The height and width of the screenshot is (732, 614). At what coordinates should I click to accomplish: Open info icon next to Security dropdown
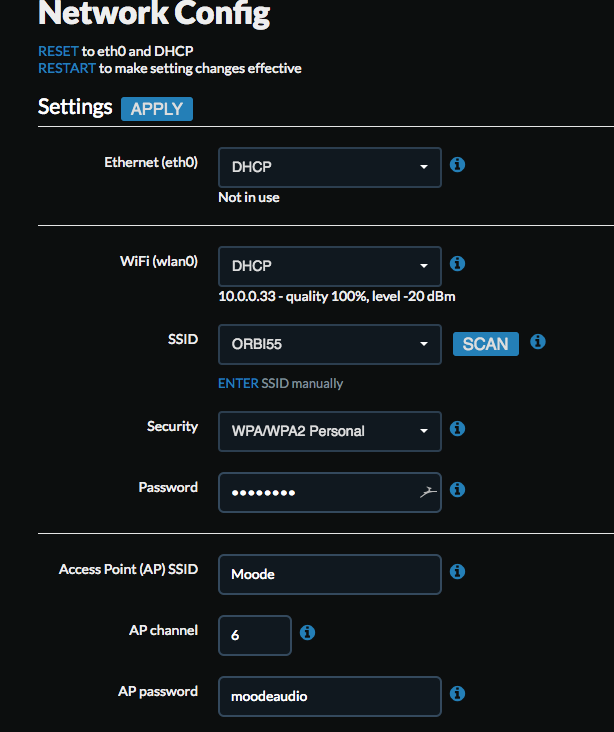pos(457,428)
